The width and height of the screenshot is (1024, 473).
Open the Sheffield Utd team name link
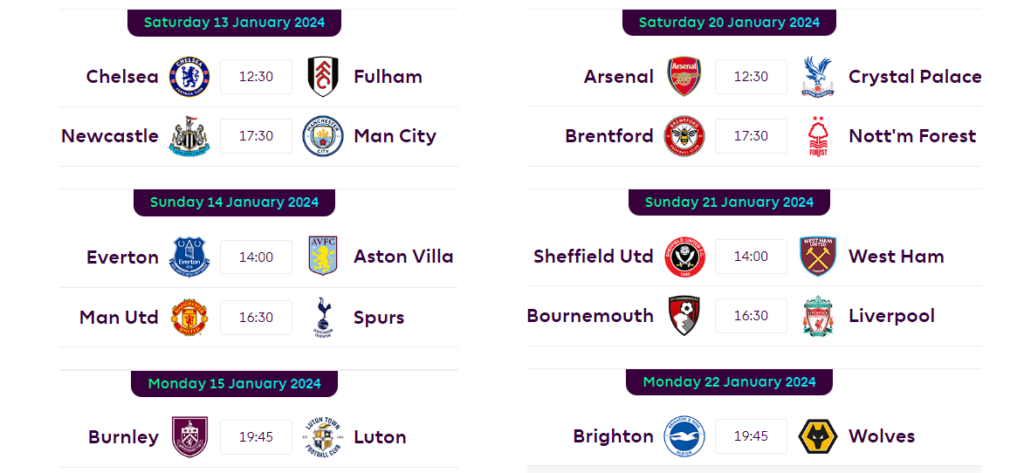click(x=593, y=256)
